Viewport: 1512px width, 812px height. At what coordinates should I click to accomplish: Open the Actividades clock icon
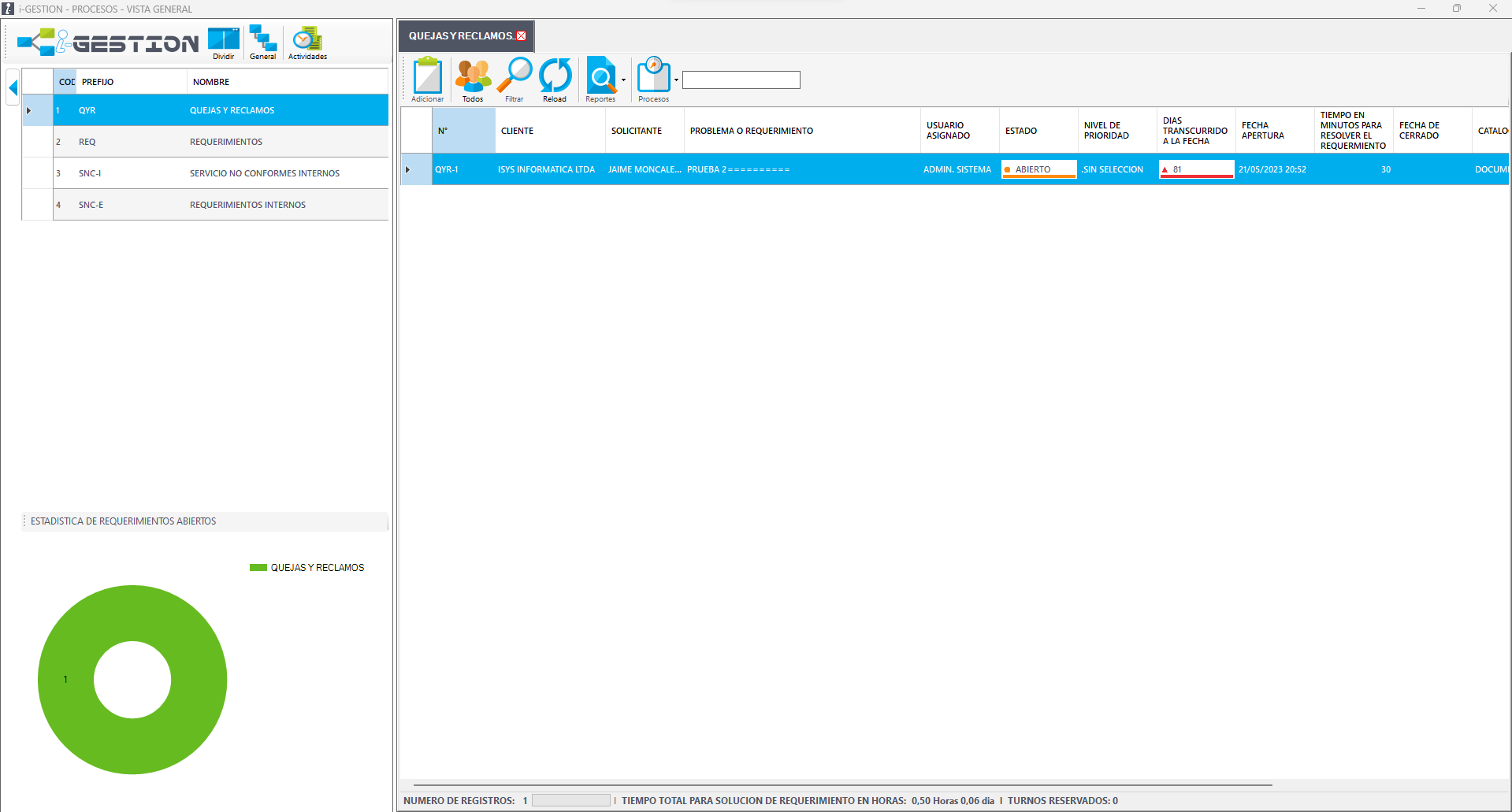306,41
